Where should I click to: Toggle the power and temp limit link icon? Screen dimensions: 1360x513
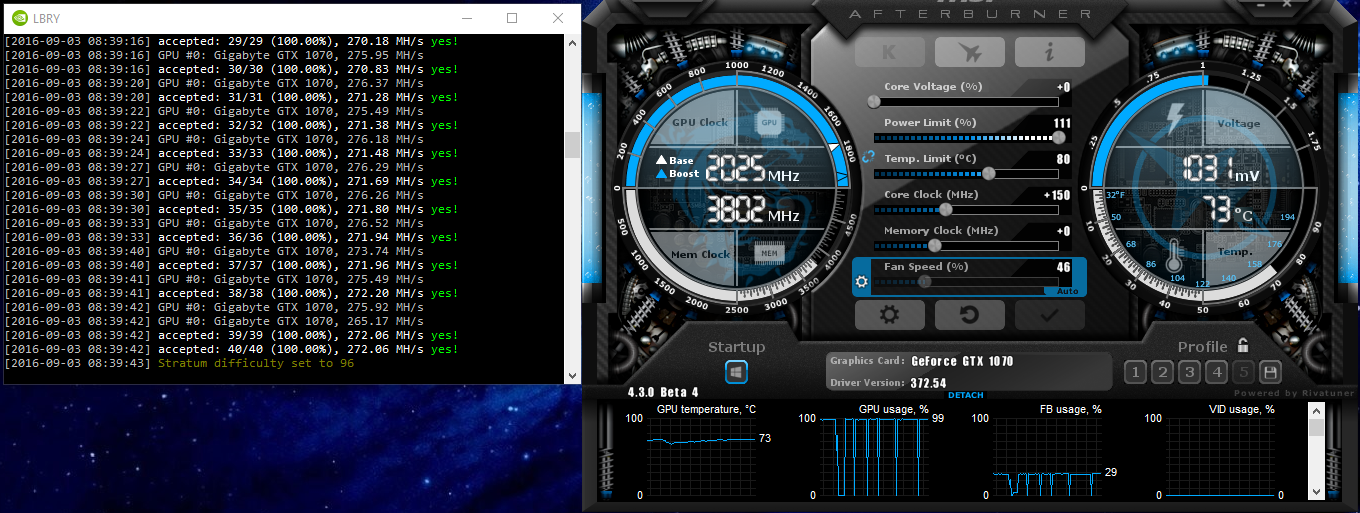point(868,157)
